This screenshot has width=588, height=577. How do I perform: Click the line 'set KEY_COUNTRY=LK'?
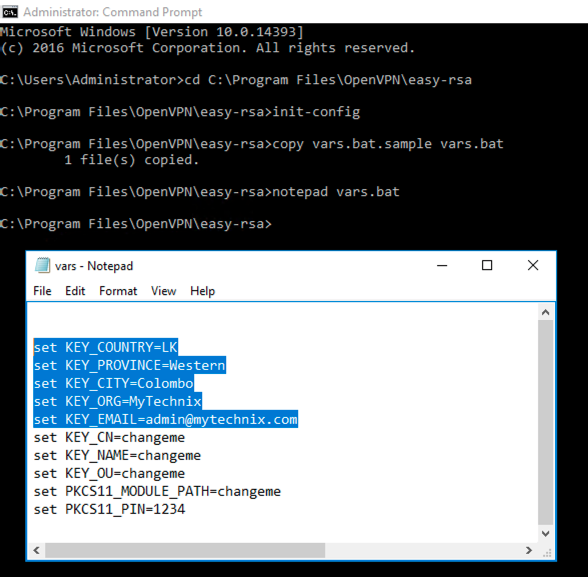coord(105,347)
